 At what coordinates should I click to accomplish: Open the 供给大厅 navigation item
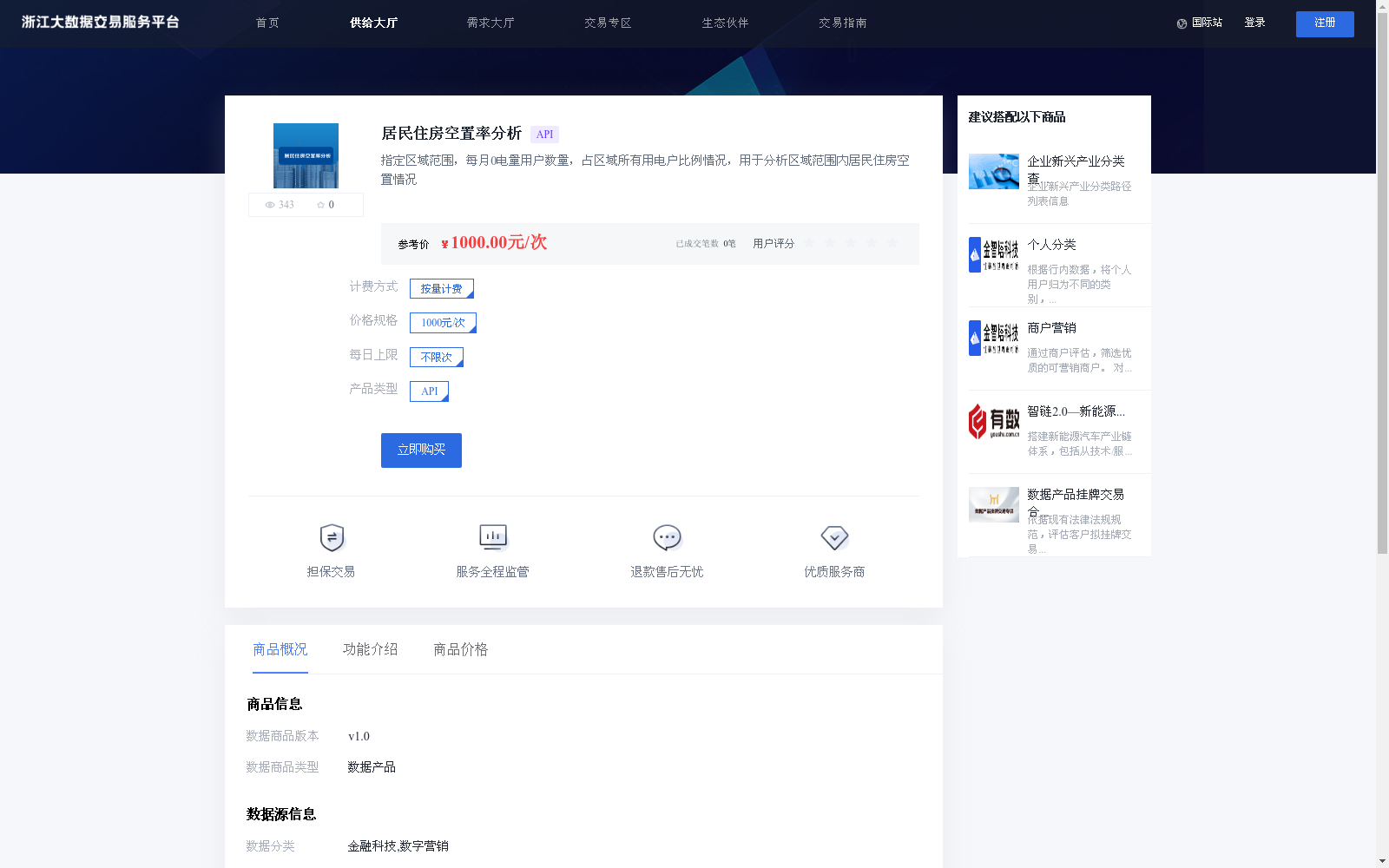(x=373, y=23)
